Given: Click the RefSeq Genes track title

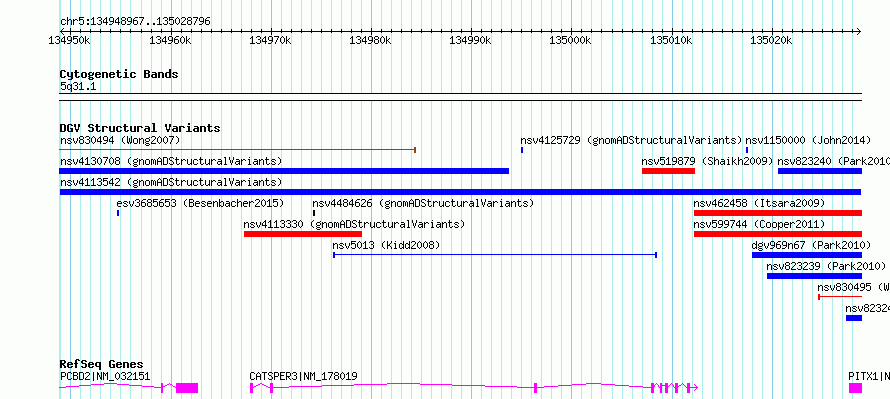Looking at the screenshot, I should tap(102, 364).
